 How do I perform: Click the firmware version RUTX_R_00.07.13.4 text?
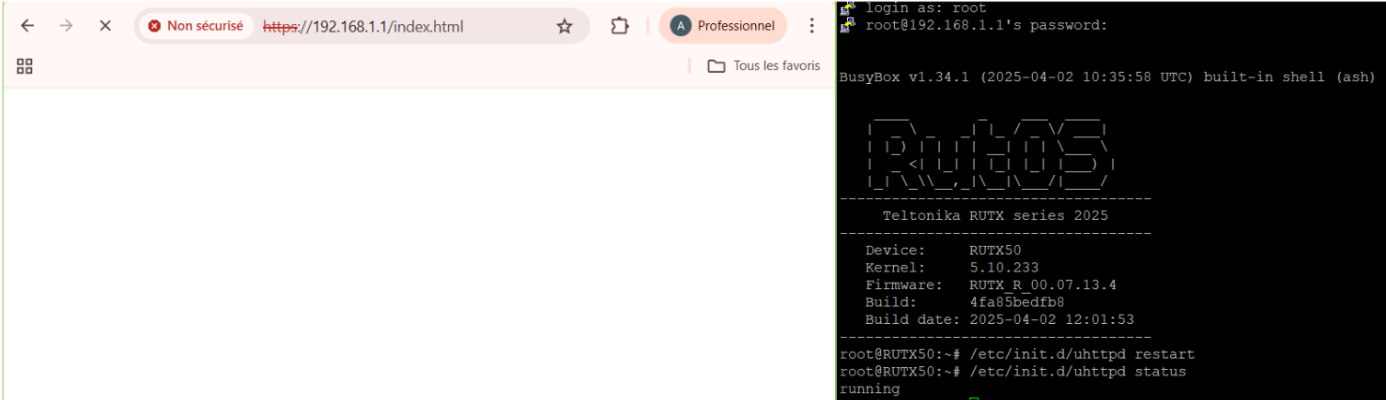pos(1043,285)
